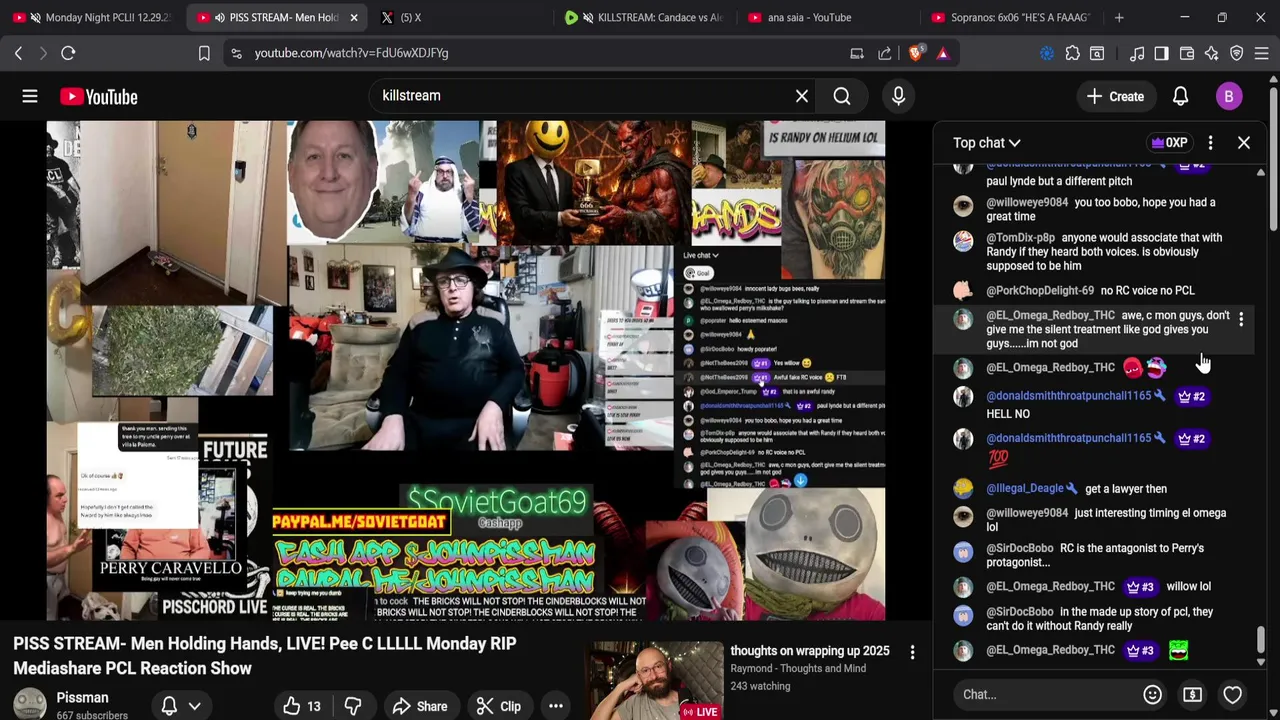Start voice search with the microphone

pyautogui.click(x=898, y=96)
